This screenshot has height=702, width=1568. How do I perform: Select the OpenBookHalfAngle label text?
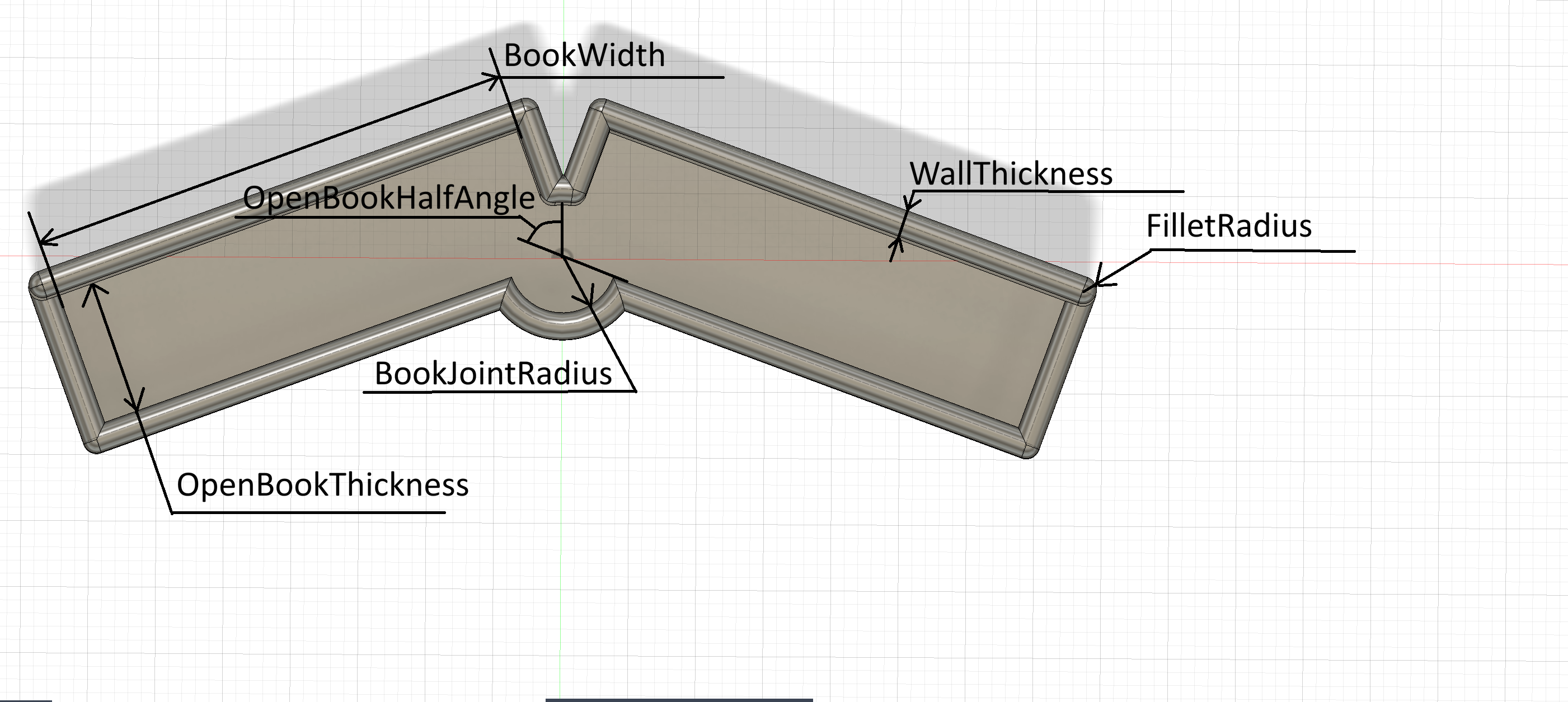pos(389,199)
